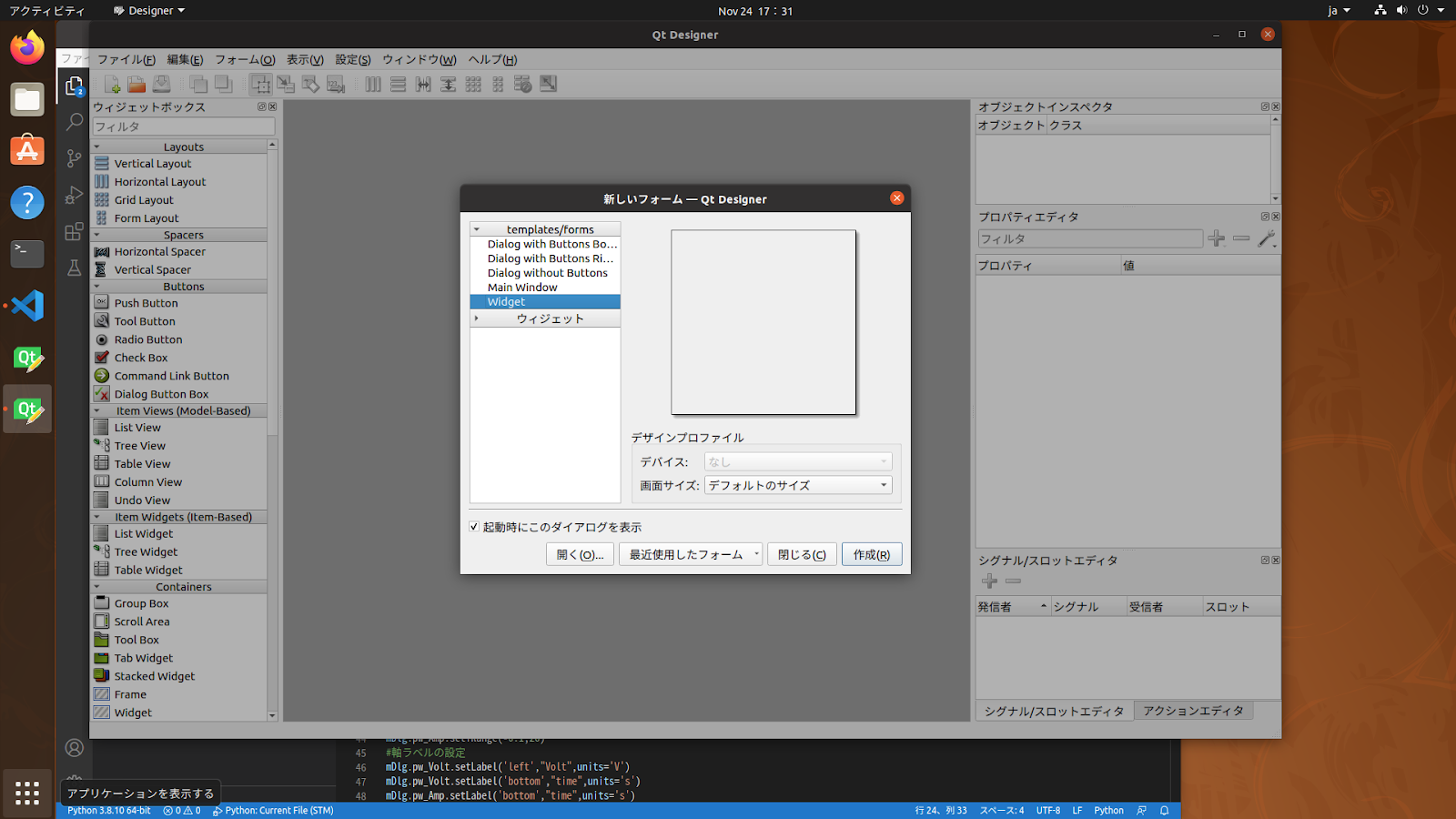The image size is (1456, 819).
Task: Collapse the templates/forms tree group
Action: tap(477, 229)
